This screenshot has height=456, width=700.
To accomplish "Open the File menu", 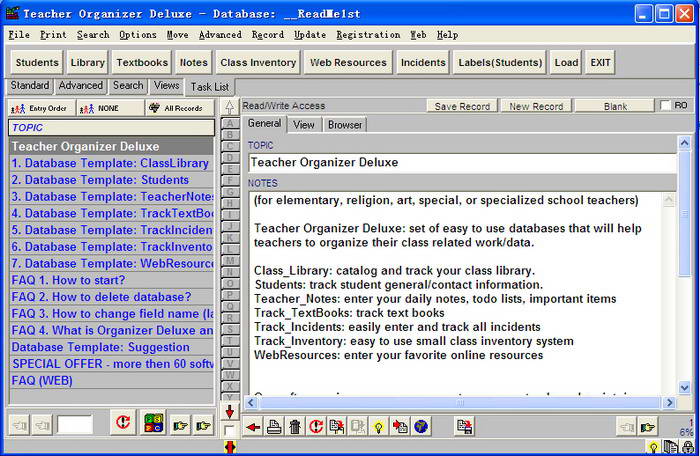I will pyautogui.click(x=19, y=35).
